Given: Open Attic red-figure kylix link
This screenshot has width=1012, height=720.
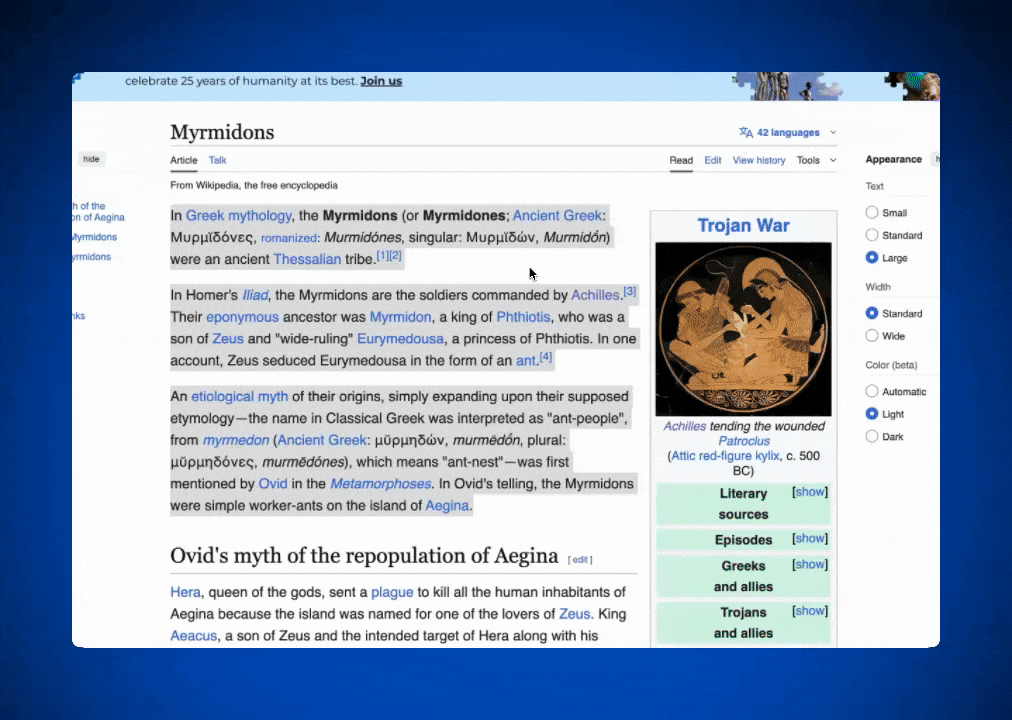Looking at the screenshot, I should (x=725, y=455).
